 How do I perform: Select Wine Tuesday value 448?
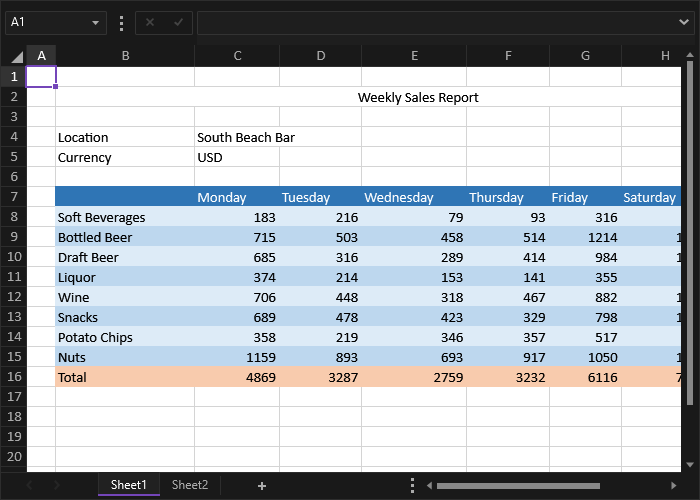(x=321, y=297)
